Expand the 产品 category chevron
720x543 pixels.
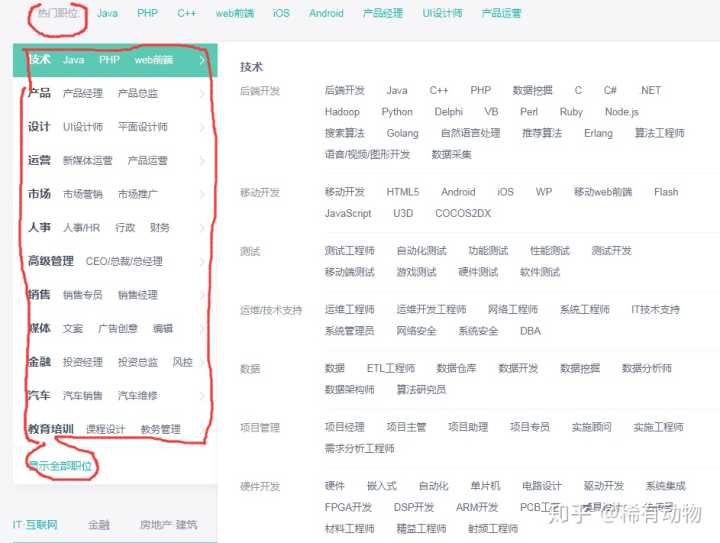pyautogui.click(x=202, y=94)
